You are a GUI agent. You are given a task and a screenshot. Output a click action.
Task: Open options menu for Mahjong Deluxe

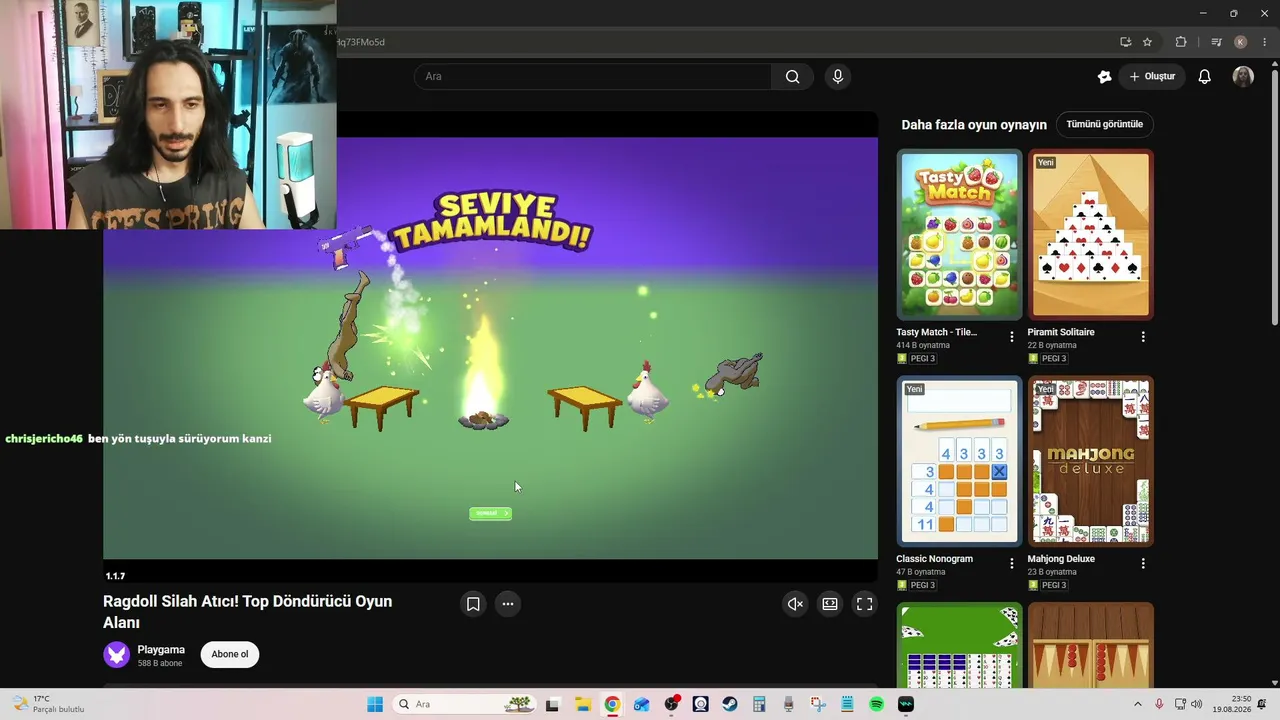point(1143,564)
